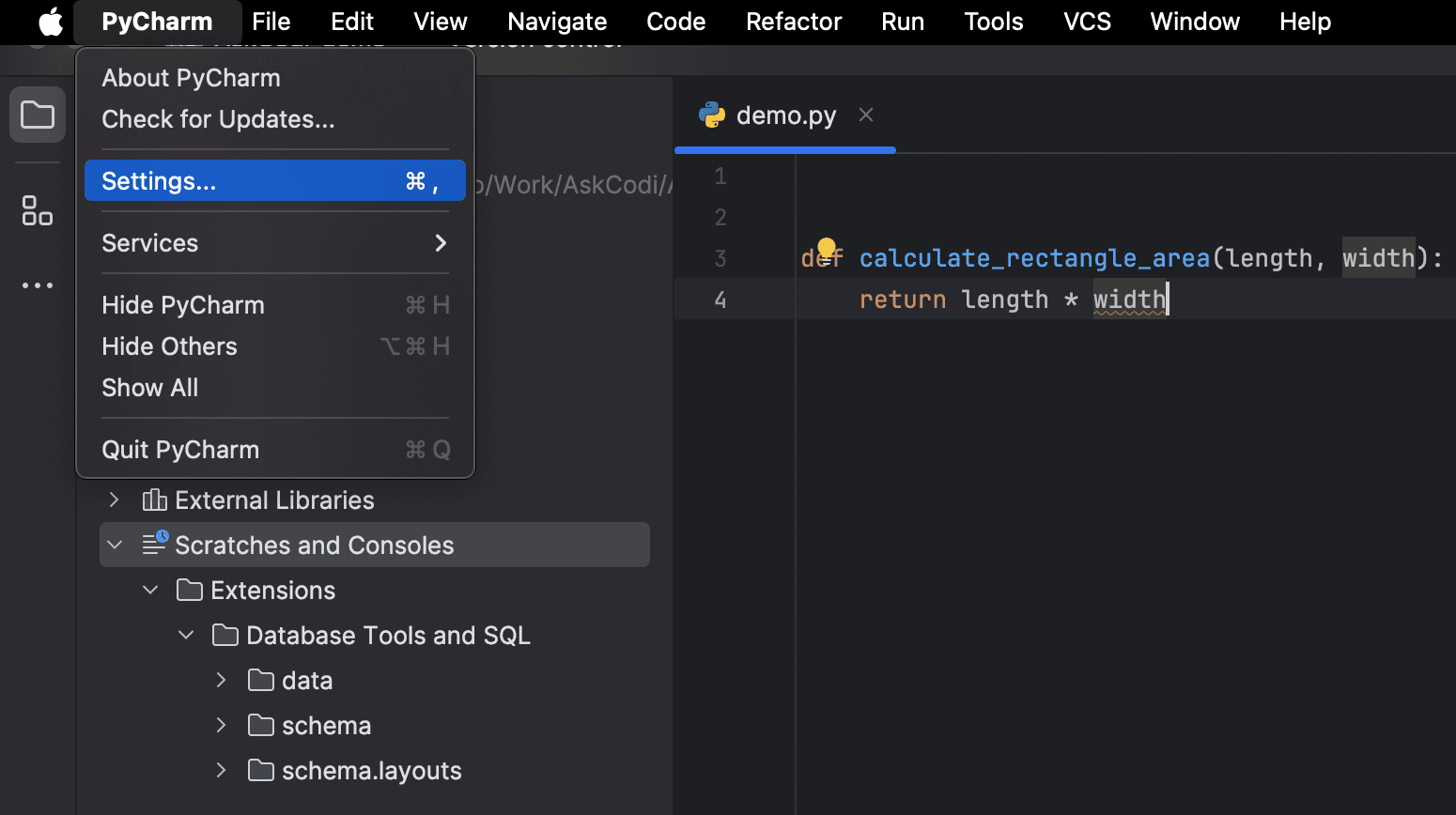The width and height of the screenshot is (1456, 815).
Task: Select the data folder label
Action: [x=307, y=681]
